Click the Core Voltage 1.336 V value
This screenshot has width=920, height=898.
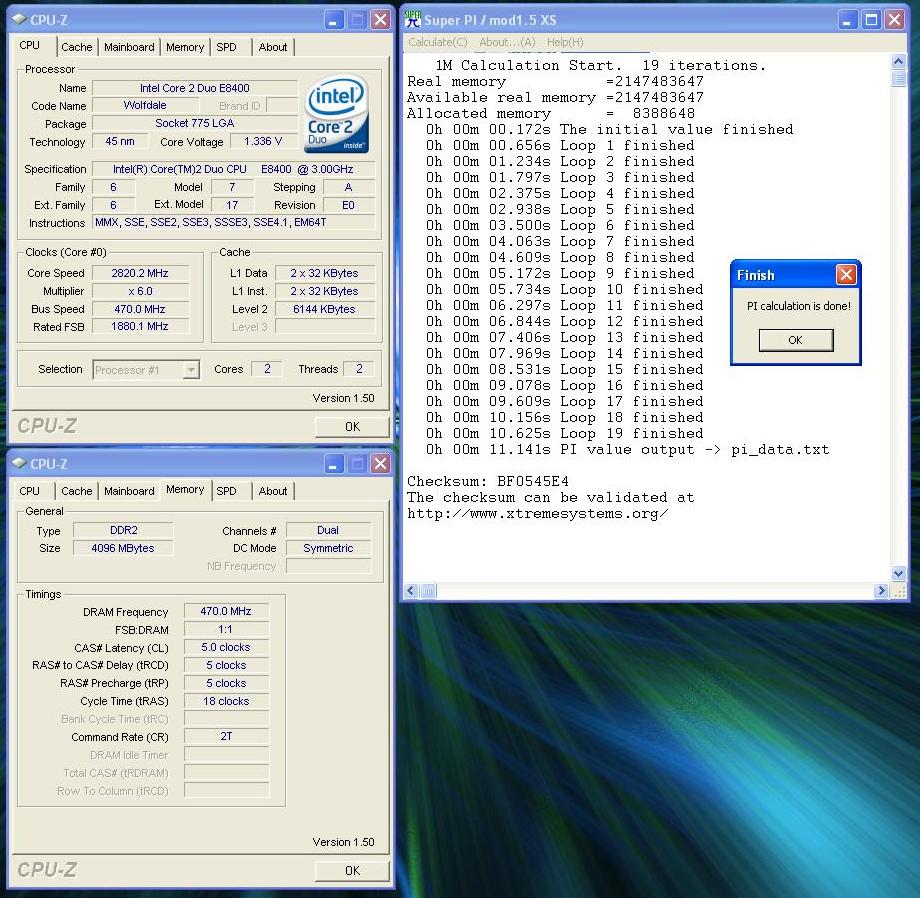(263, 141)
